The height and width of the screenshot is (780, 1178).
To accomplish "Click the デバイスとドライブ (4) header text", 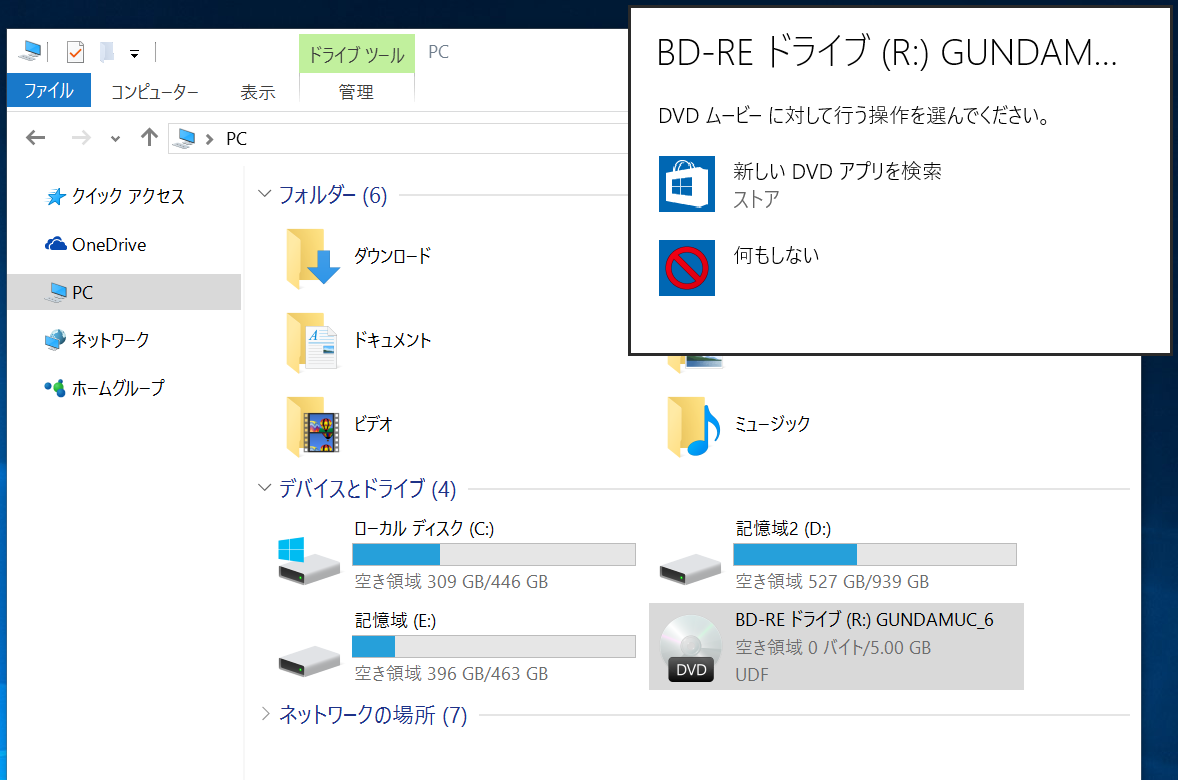I will click(x=367, y=489).
